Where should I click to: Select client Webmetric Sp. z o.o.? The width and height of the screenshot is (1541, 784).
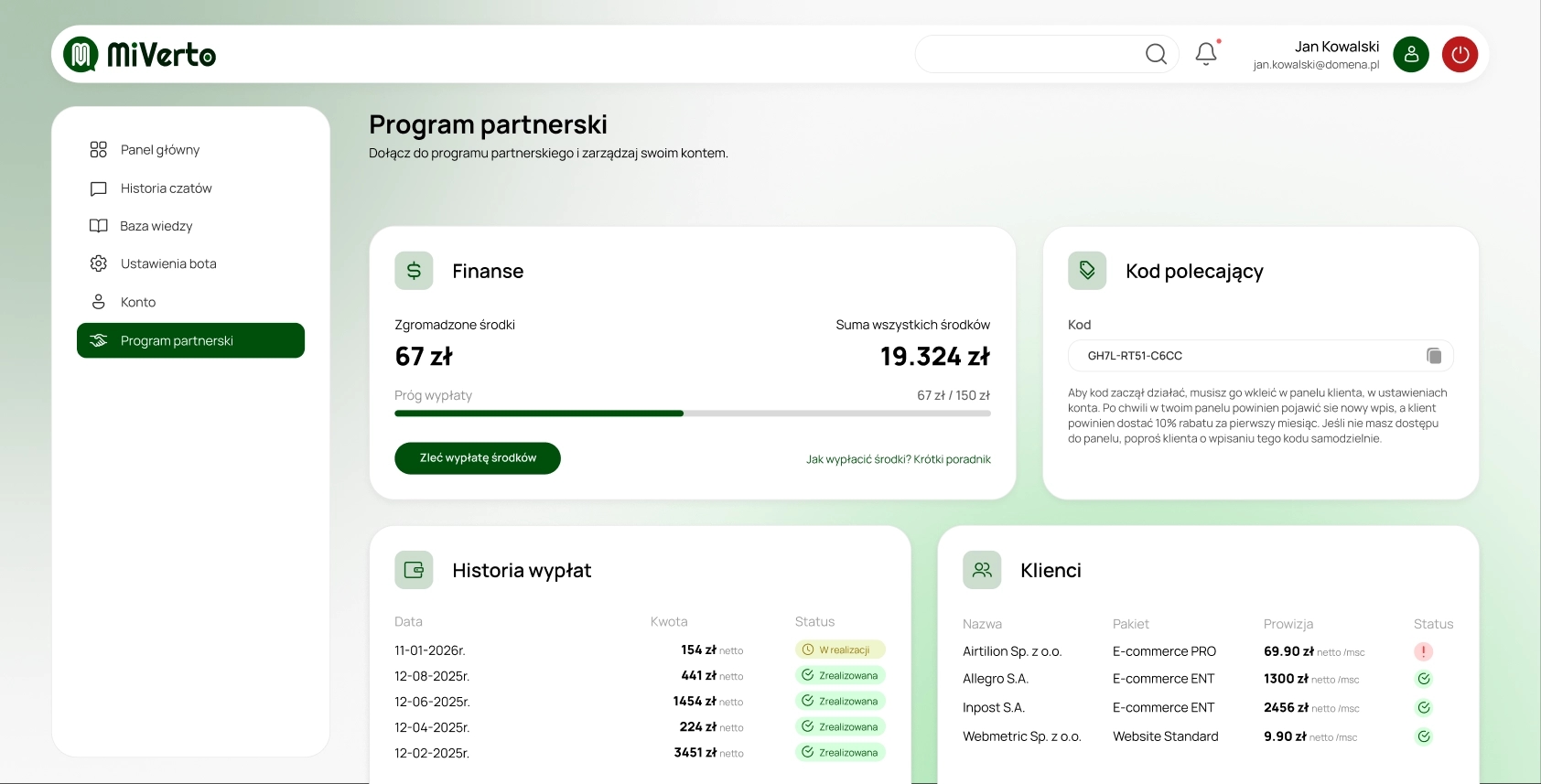pyautogui.click(x=1022, y=736)
